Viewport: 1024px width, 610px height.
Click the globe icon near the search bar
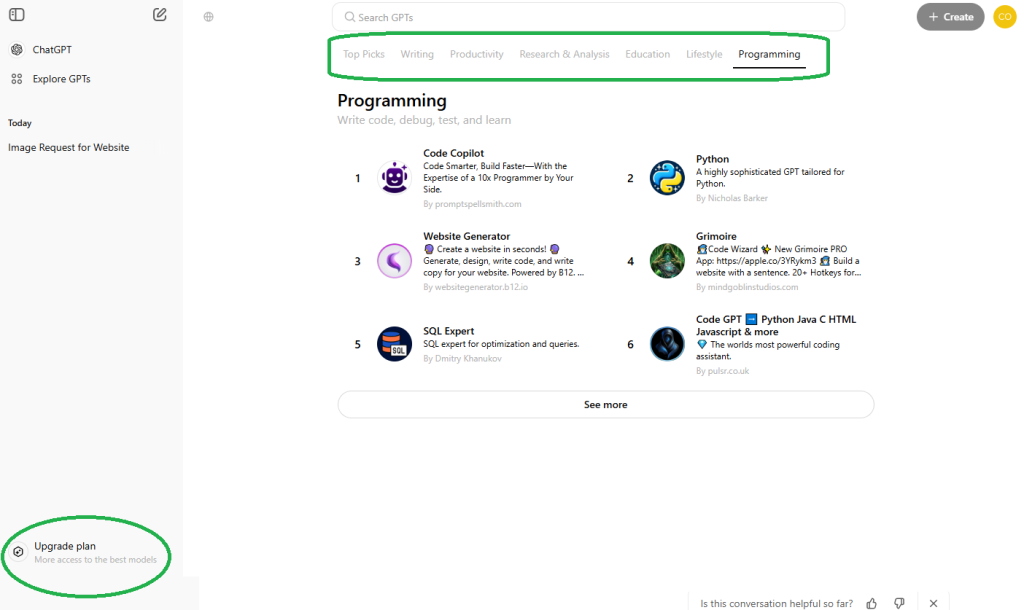coord(208,17)
